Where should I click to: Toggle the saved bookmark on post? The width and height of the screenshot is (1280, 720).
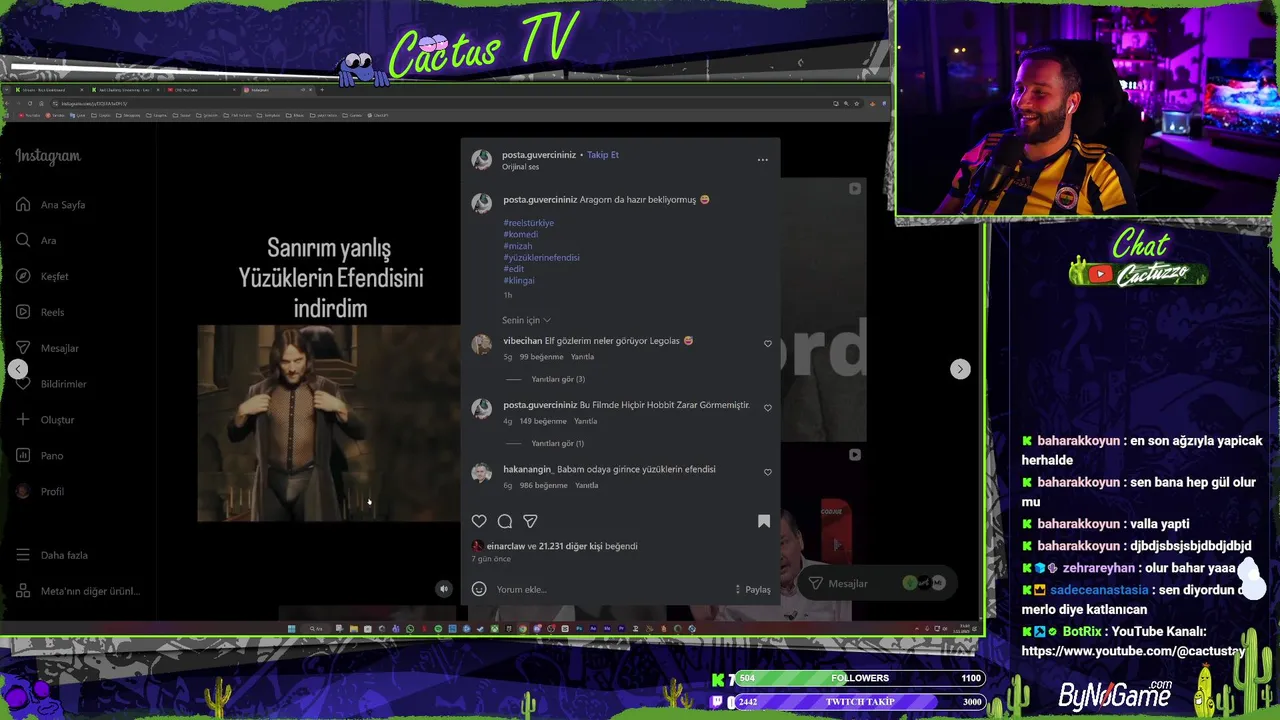(x=764, y=521)
